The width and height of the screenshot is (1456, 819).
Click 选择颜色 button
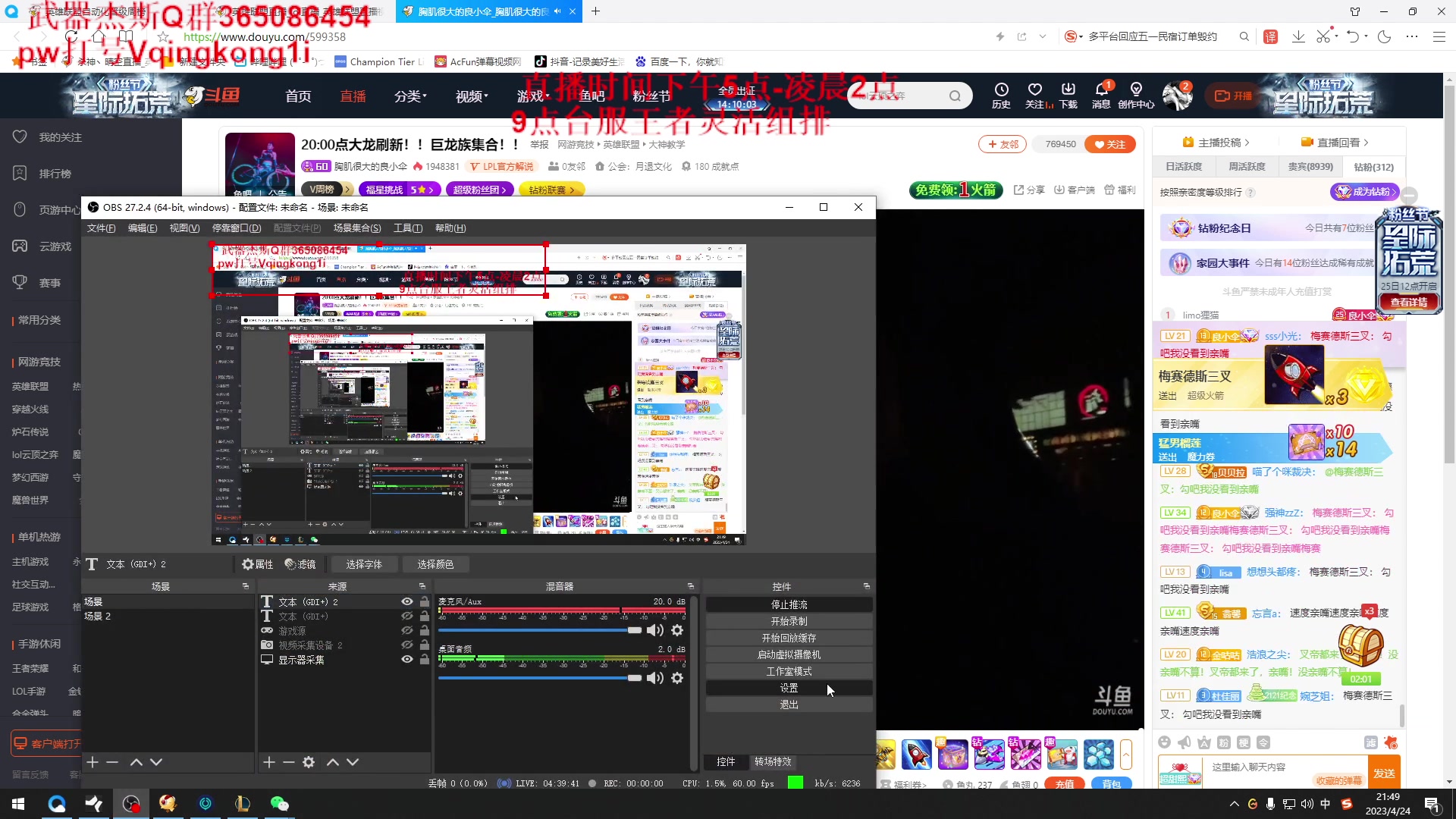click(435, 564)
